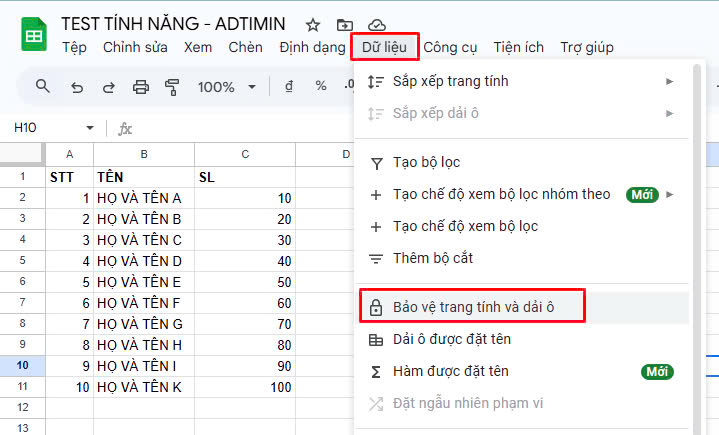Viewport: 719px width, 435px height.
Task: Click cell with value 100
Action: tap(245, 387)
